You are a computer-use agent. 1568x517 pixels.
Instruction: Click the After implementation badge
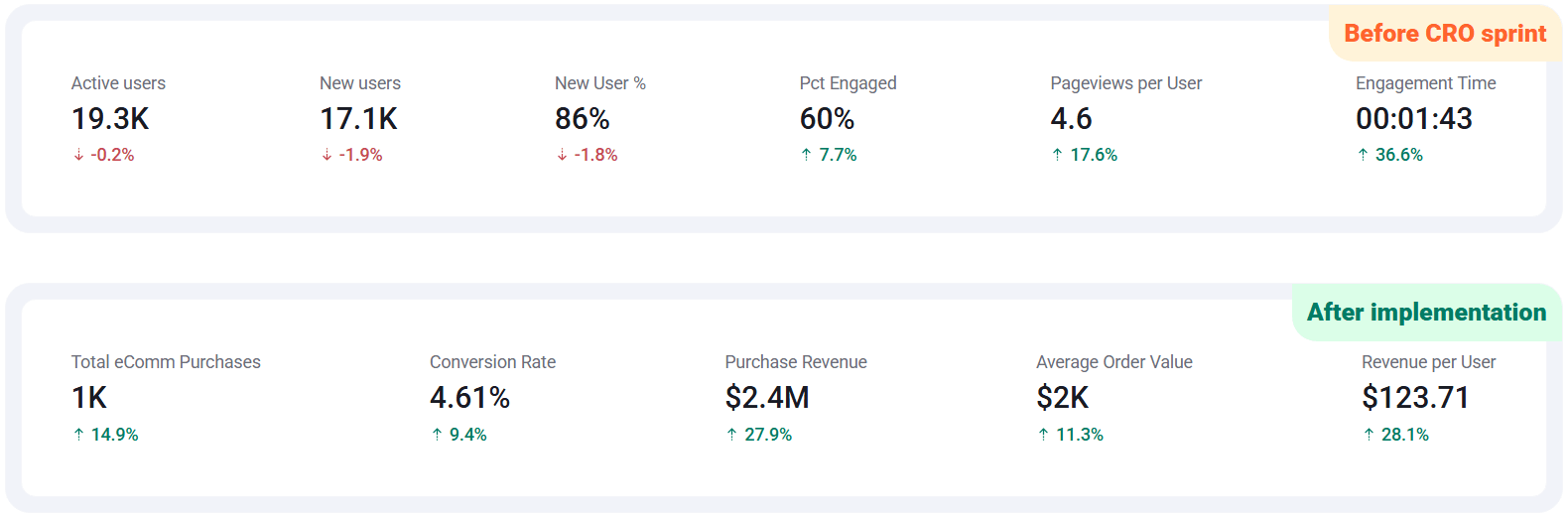[1427, 313]
